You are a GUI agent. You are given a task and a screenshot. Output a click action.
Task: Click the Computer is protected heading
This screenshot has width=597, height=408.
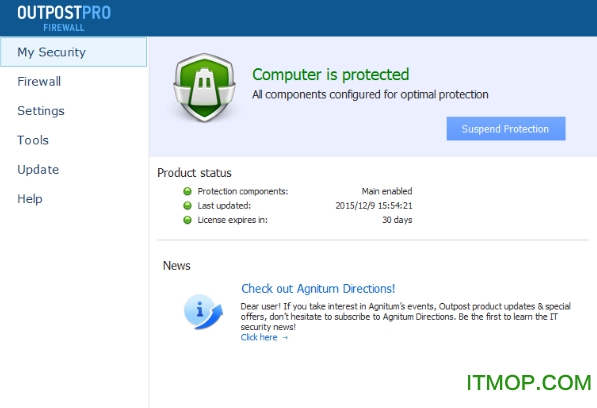tap(330, 75)
